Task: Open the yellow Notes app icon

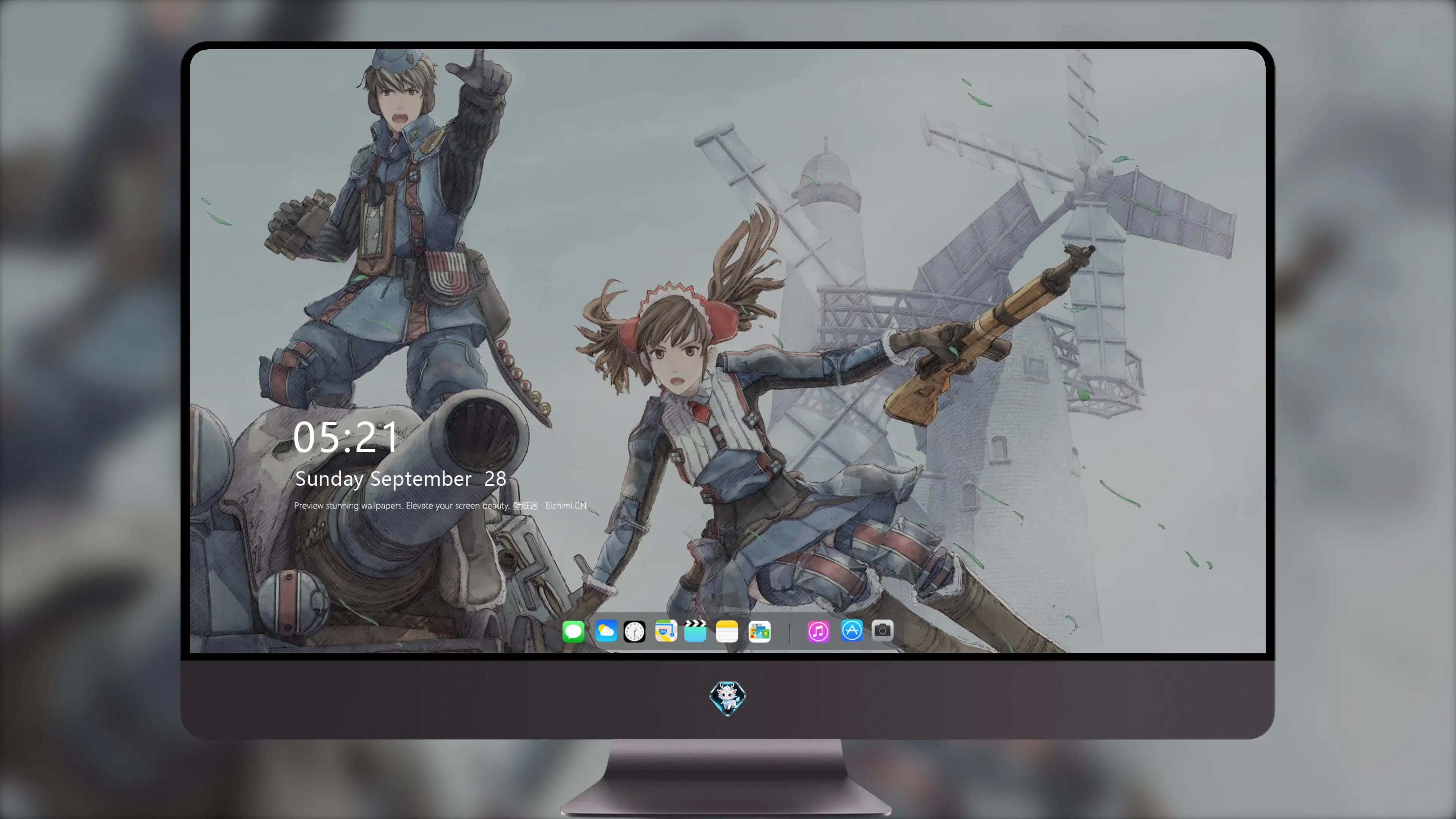Action: [727, 631]
